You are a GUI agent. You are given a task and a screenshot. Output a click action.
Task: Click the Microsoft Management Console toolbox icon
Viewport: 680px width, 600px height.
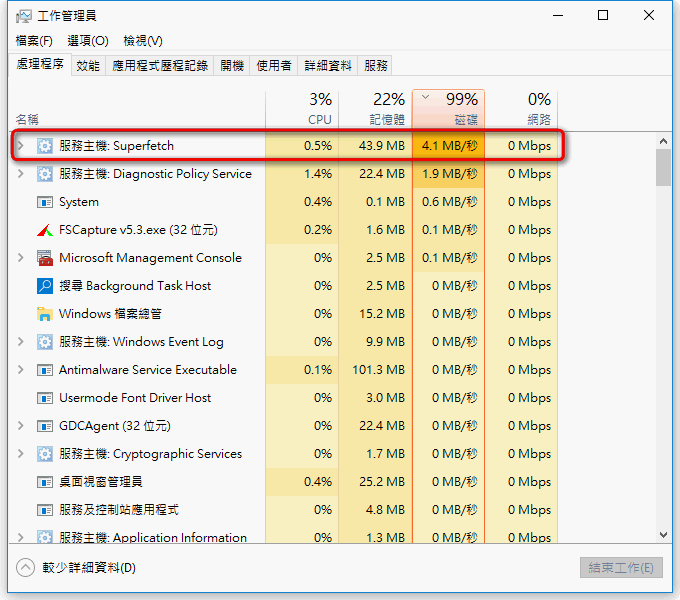[x=45, y=258]
